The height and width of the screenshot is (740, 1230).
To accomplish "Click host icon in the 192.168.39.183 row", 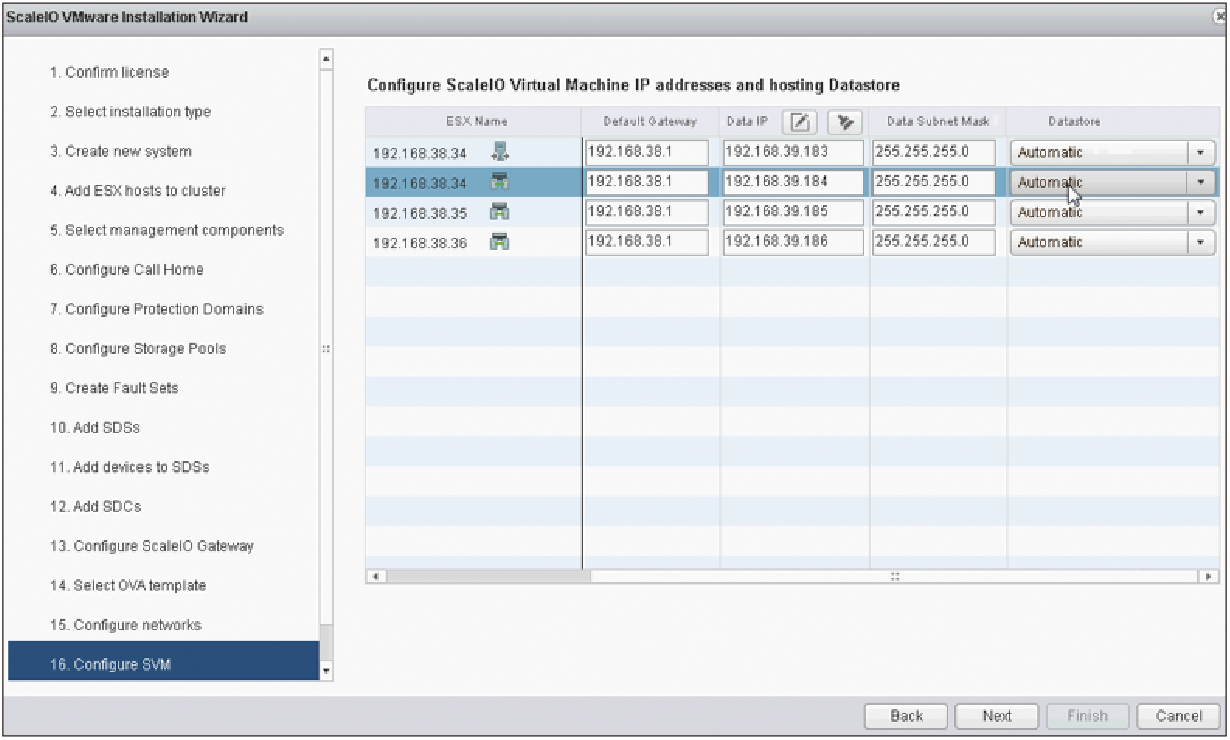I will 502,152.
